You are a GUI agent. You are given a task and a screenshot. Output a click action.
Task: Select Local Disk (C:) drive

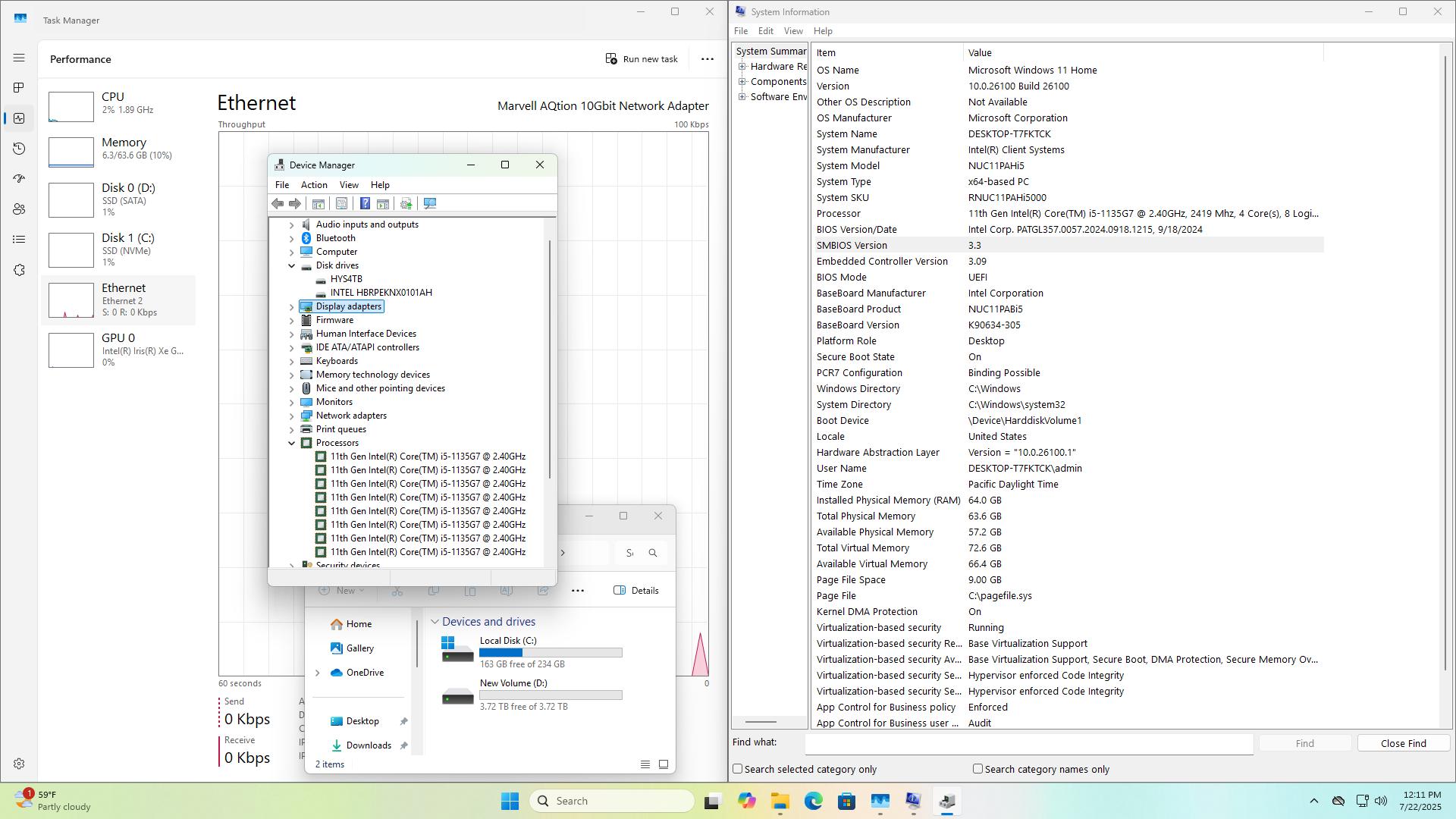point(532,651)
